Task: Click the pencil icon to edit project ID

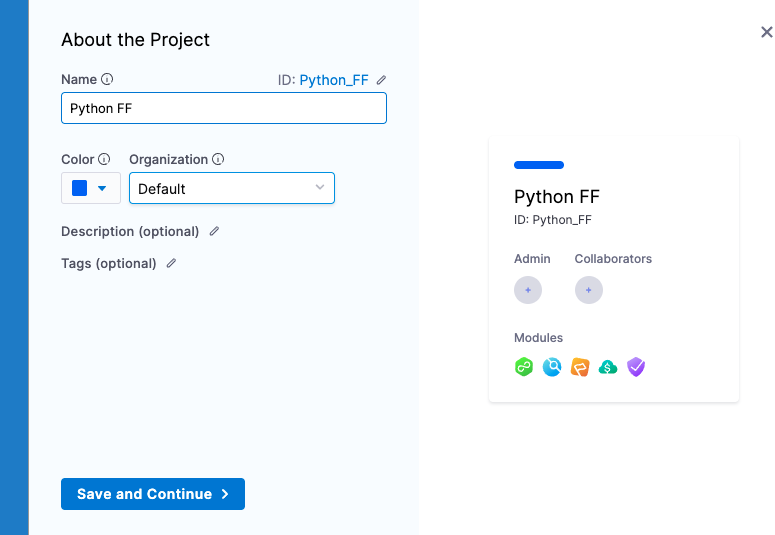Action: (x=381, y=80)
